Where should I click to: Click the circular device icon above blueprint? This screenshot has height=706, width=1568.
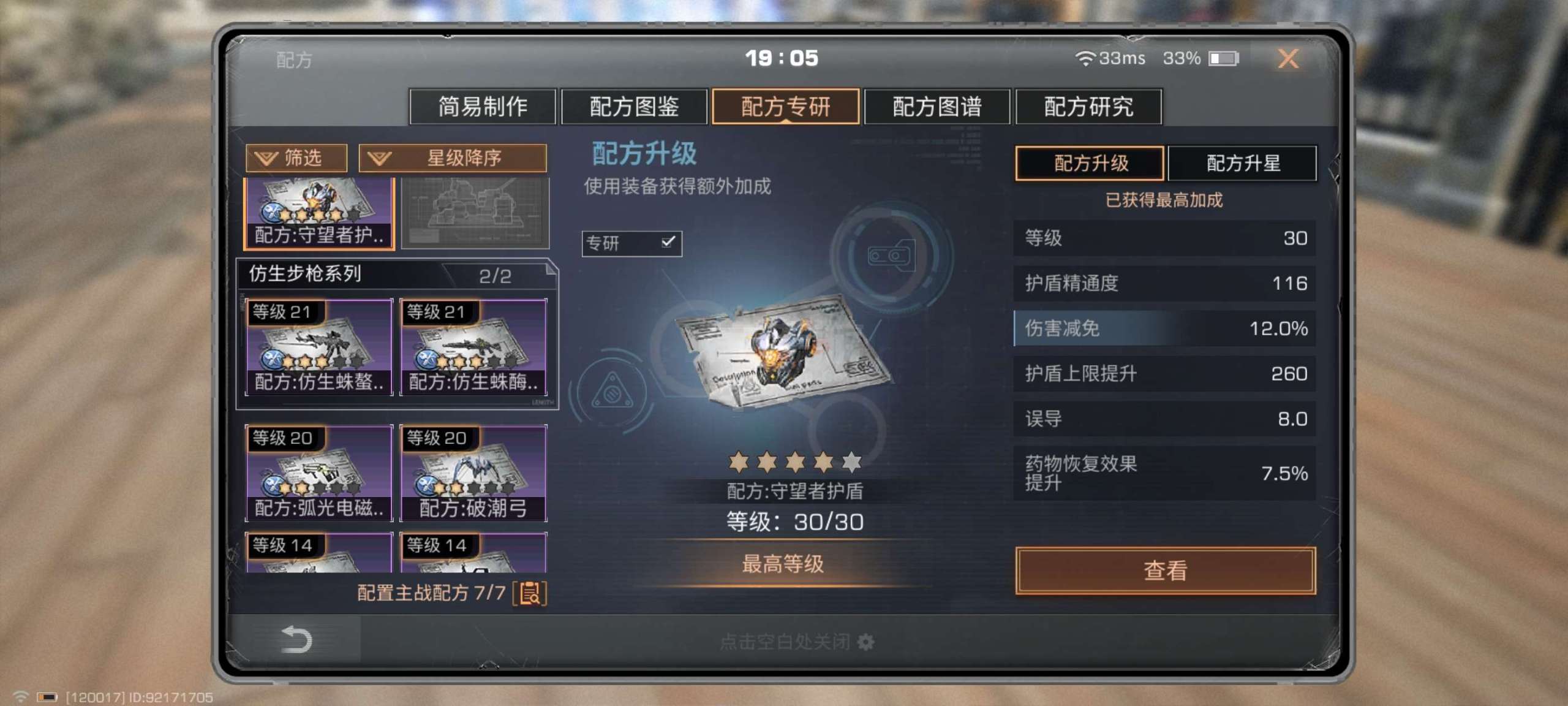pos(891,255)
